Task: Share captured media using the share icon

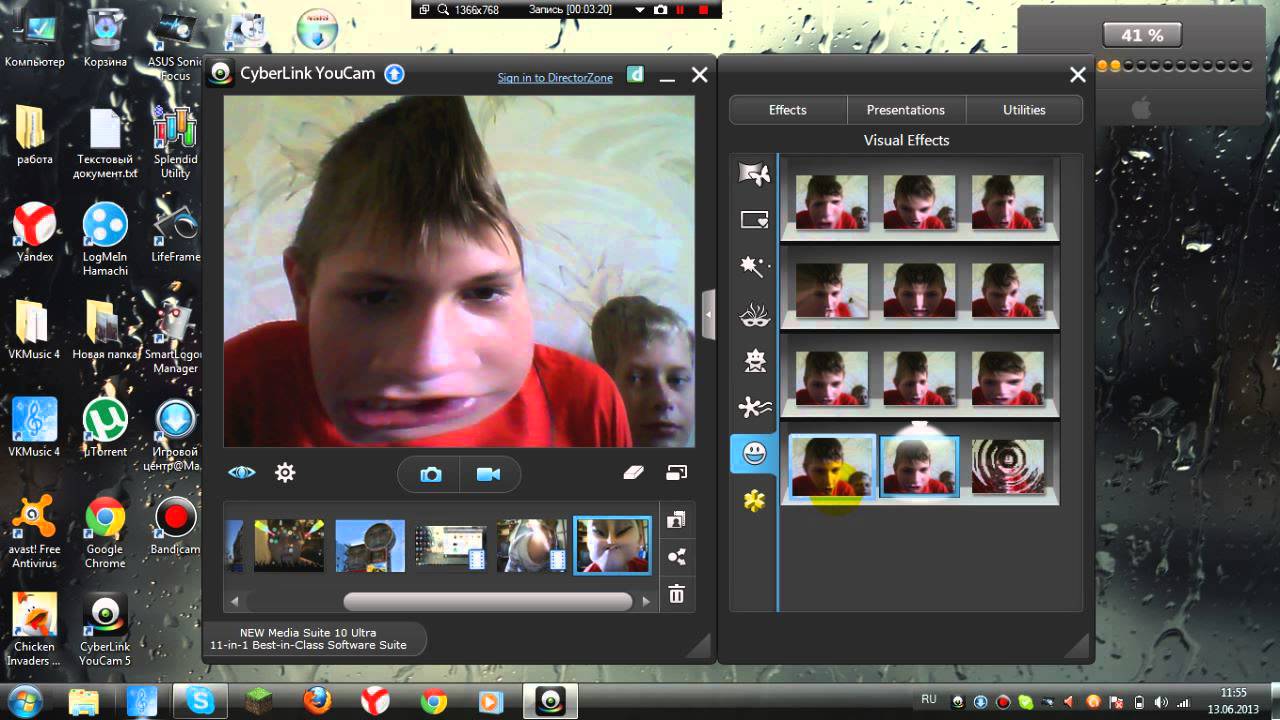Action: 676,557
